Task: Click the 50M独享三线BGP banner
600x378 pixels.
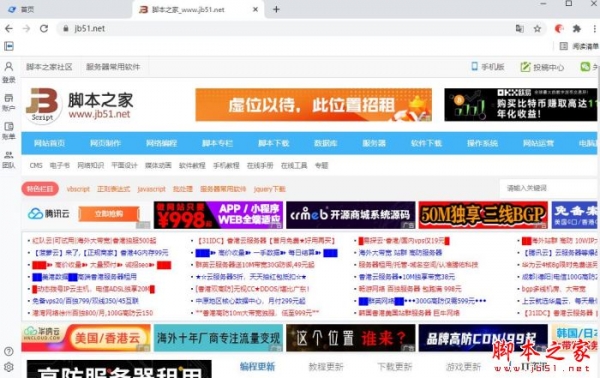Action: point(483,215)
